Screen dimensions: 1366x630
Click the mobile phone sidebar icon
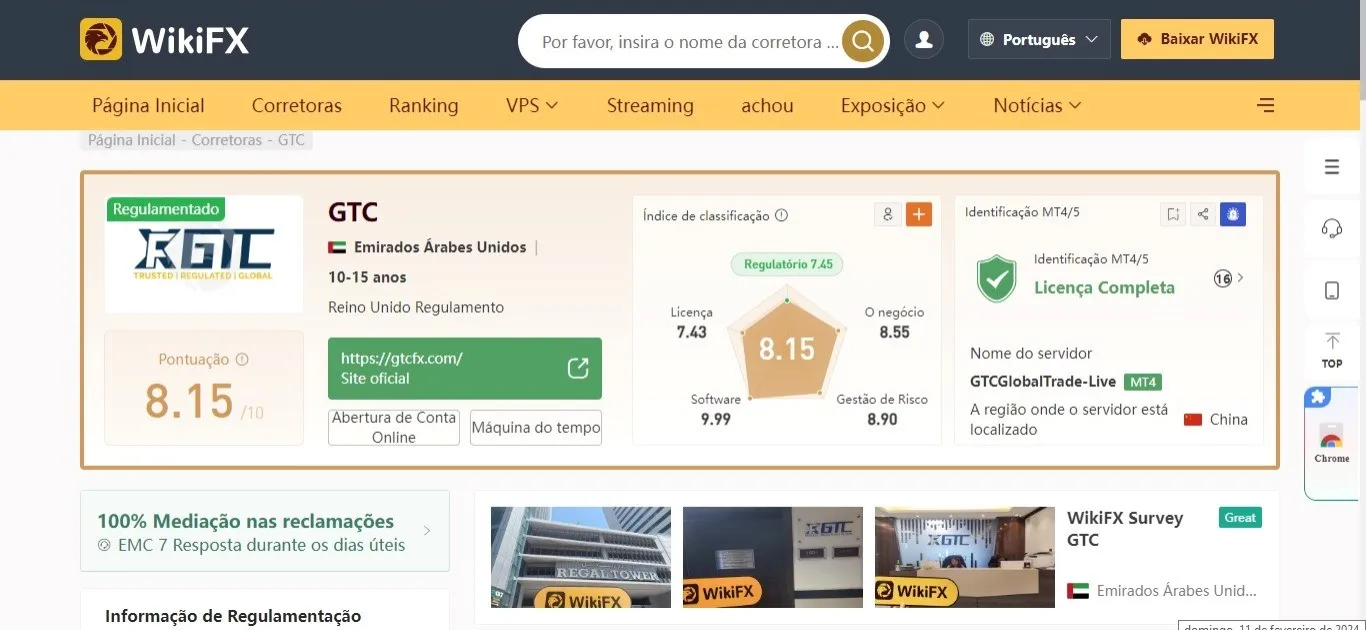tap(1332, 290)
